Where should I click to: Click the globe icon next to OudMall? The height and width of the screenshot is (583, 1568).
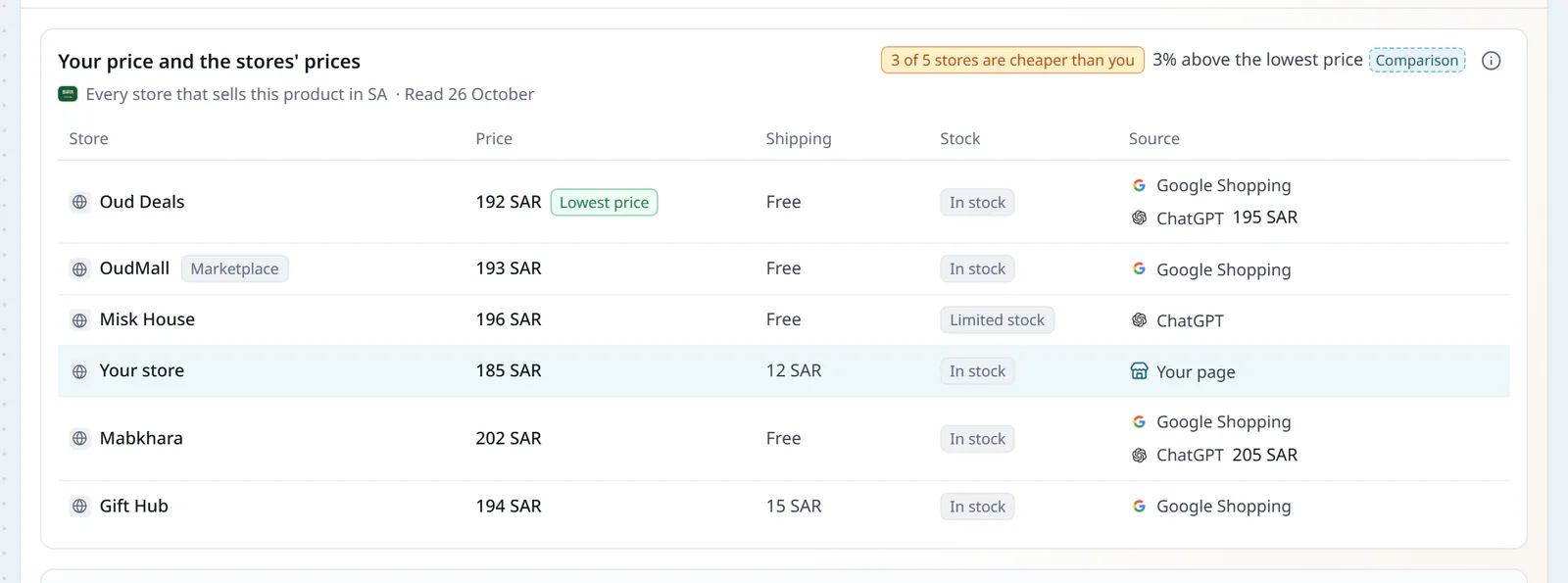[x=79, y=268]
